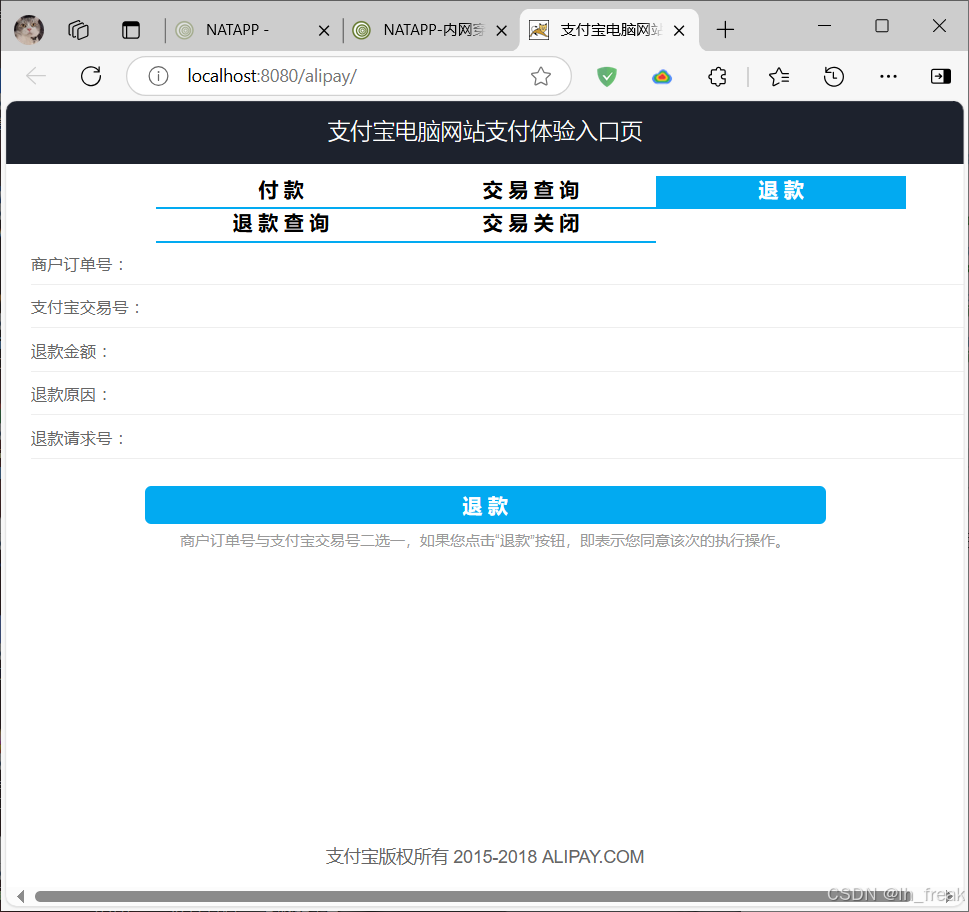Click the large blue 退款 submit button
The width and height of the screenshot is (969, 912).
point(485,505)
